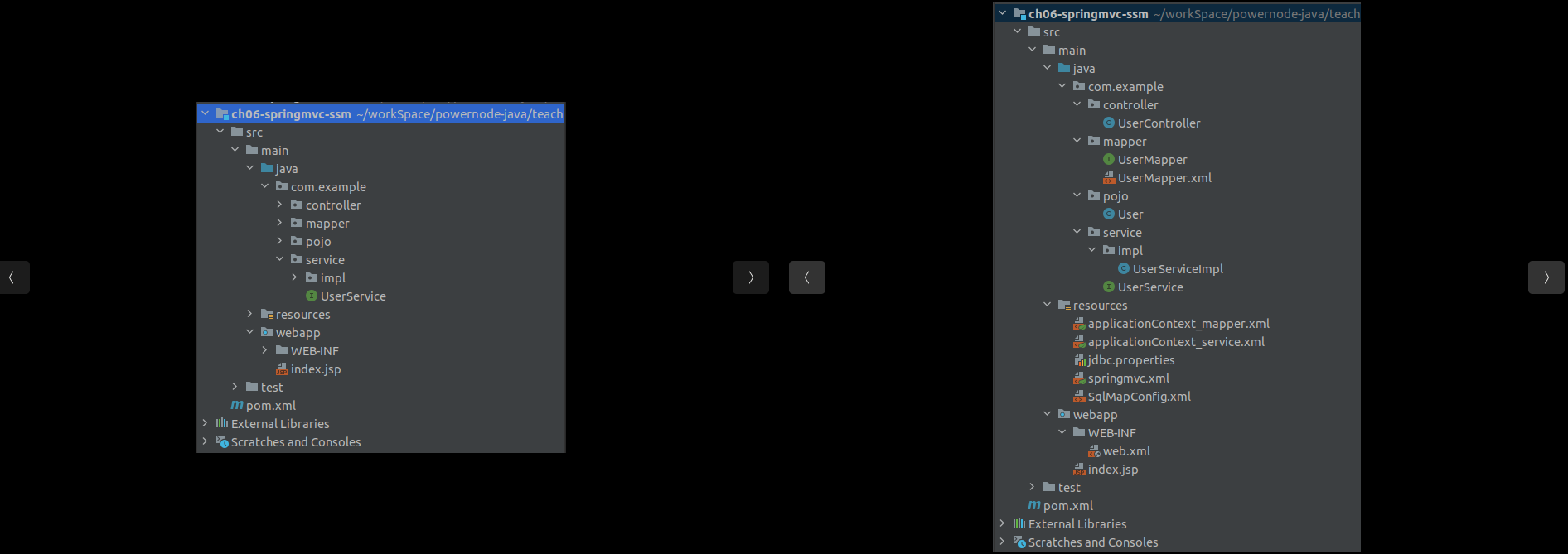Click the web.xml file icon
The width and height of the screenshot is (1568, 554).
click(x=1094, y=450)
